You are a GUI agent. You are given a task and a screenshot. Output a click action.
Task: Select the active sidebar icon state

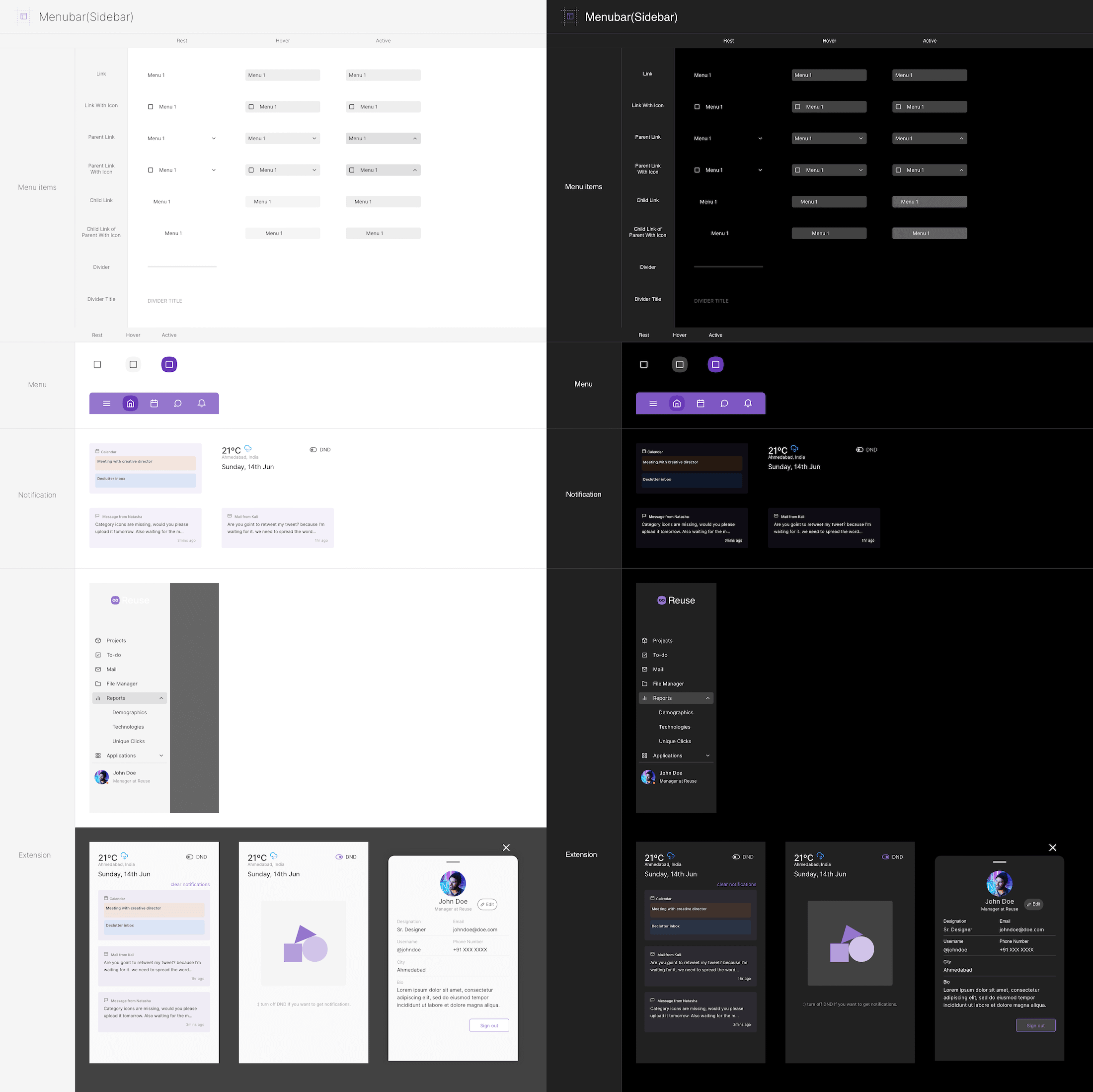tap(169, 364)
